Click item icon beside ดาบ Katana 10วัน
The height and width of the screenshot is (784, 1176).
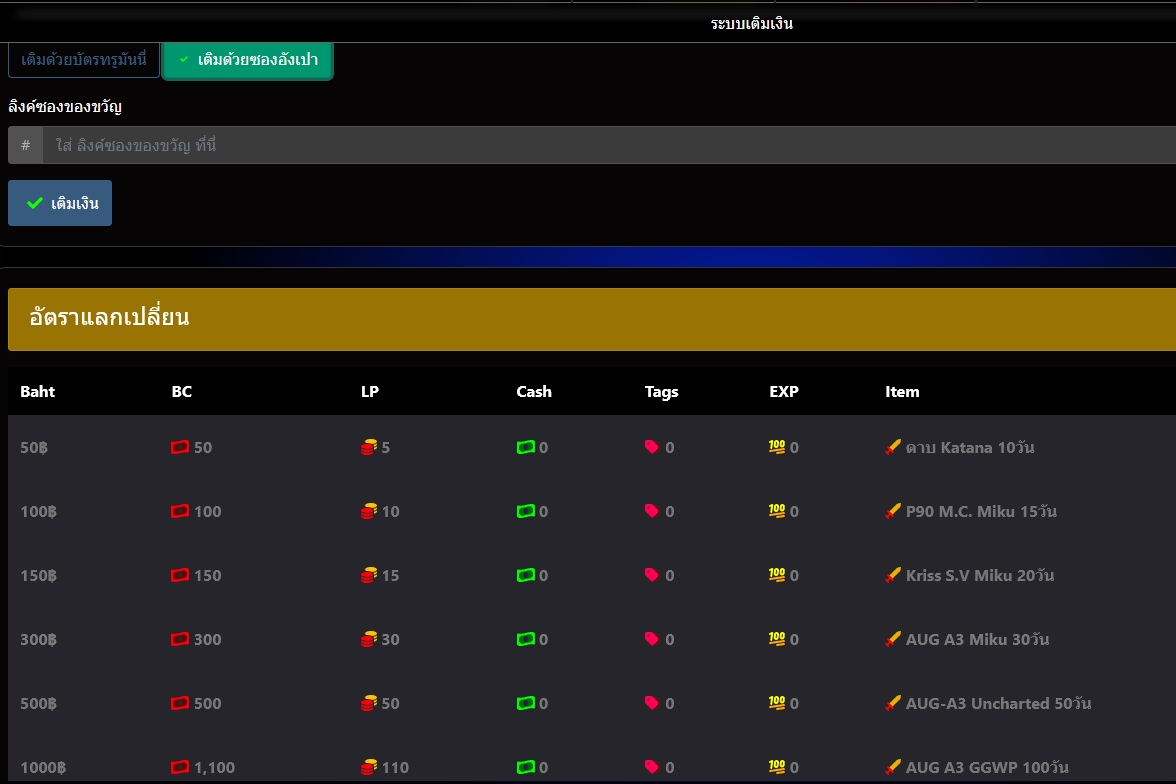[893, 448]
